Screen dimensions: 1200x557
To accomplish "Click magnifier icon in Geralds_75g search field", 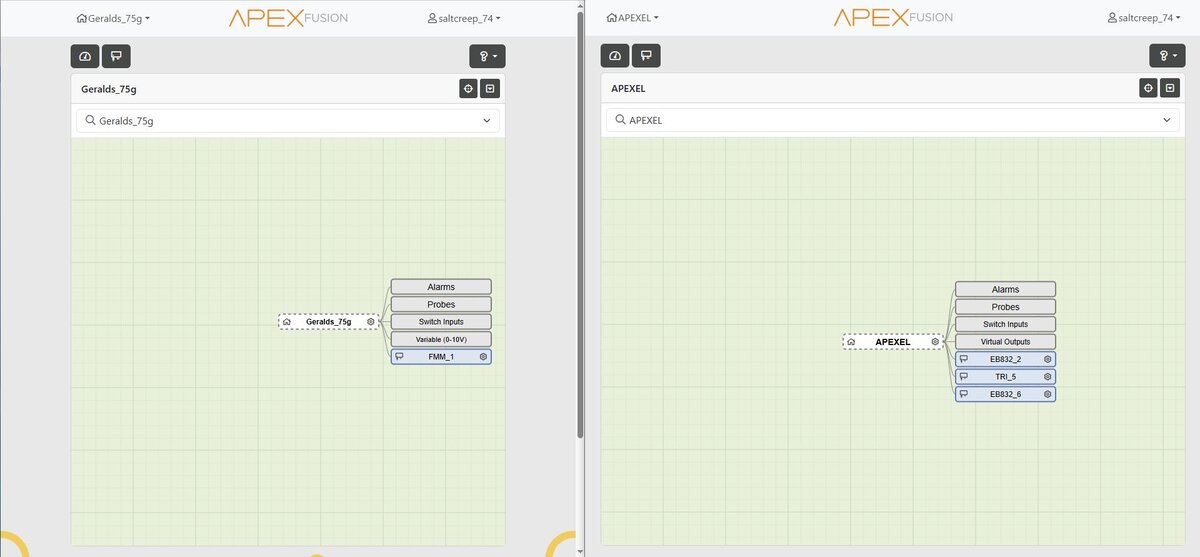I will point(90,120).
